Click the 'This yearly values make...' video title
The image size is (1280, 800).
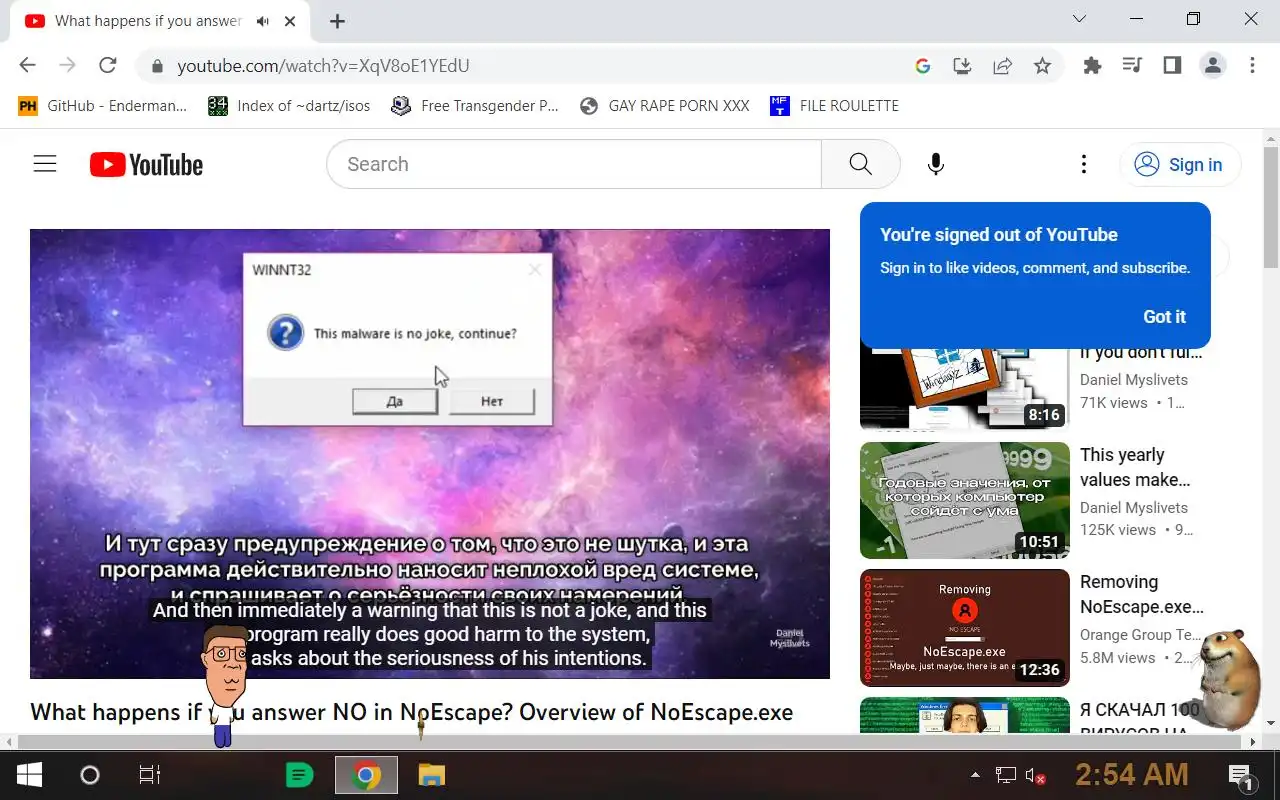[1136, 467]
